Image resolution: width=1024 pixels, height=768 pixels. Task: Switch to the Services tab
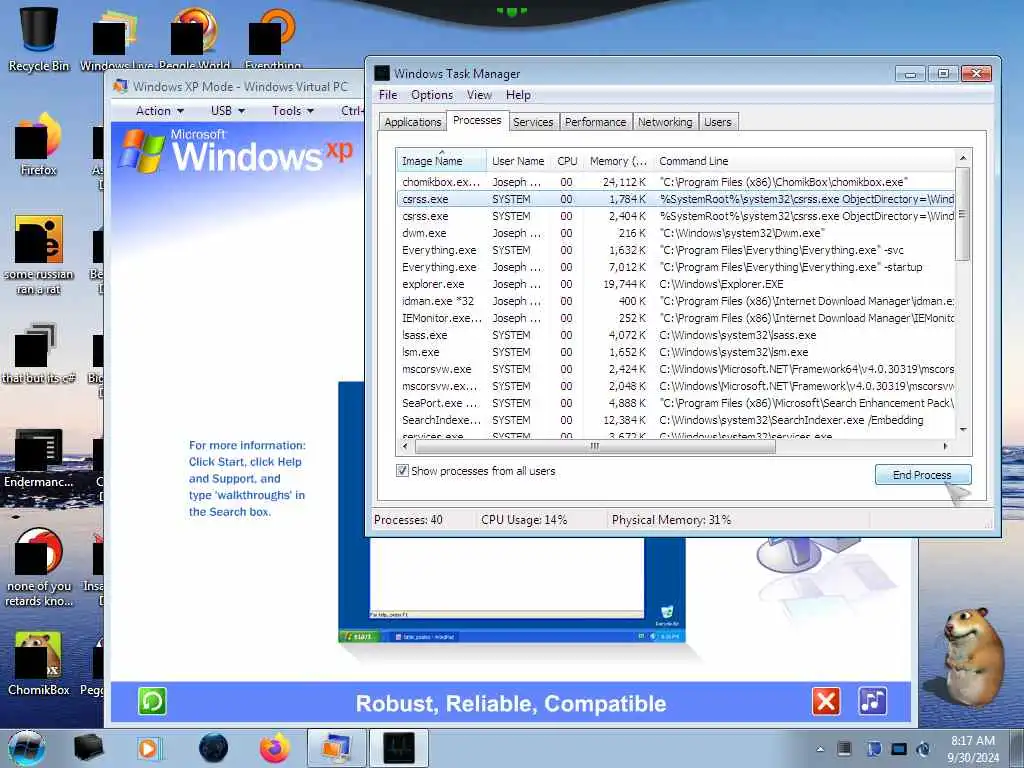(533, 122)
